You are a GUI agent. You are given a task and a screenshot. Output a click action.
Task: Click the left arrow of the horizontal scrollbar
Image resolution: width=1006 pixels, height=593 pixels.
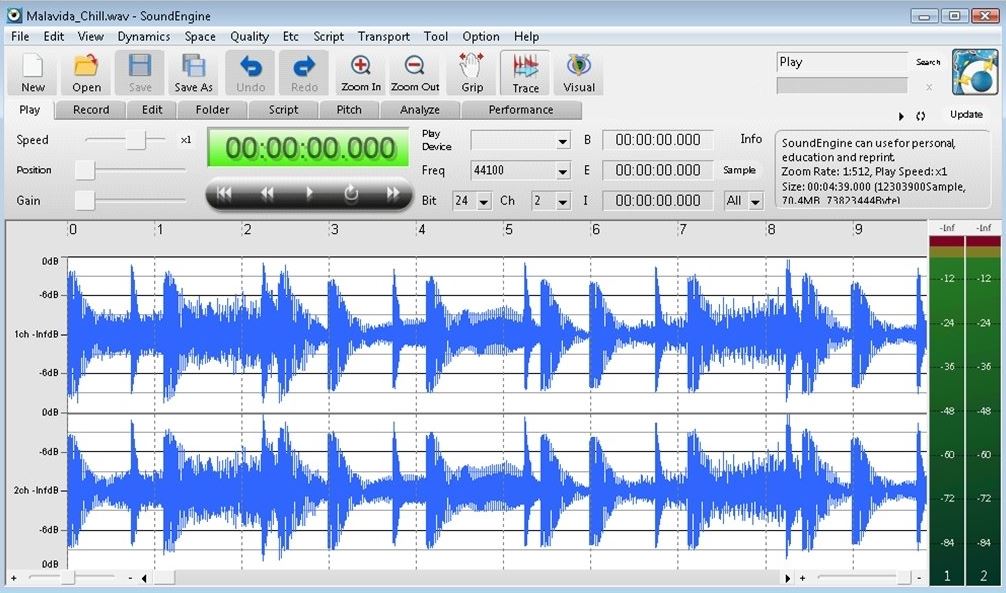[144, 578]
